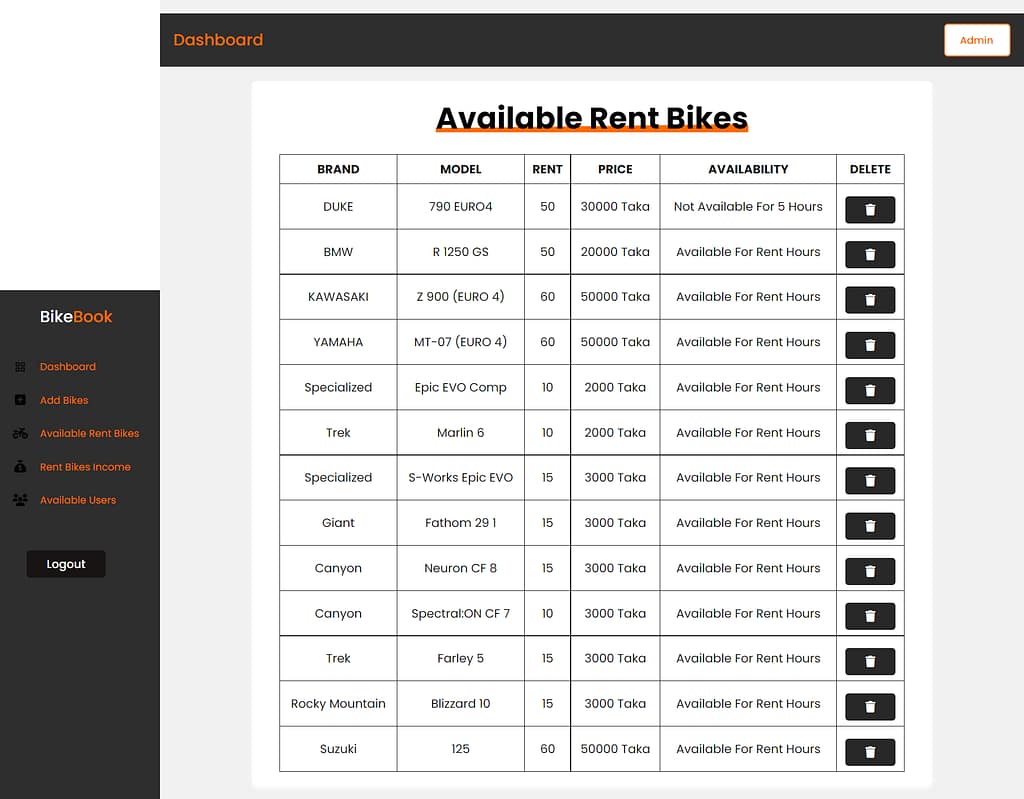Remove the Rocky Mountain Blizzard 10 bike
The height and width of the screenshot is (799, 1024).
[x=869, y=706]
